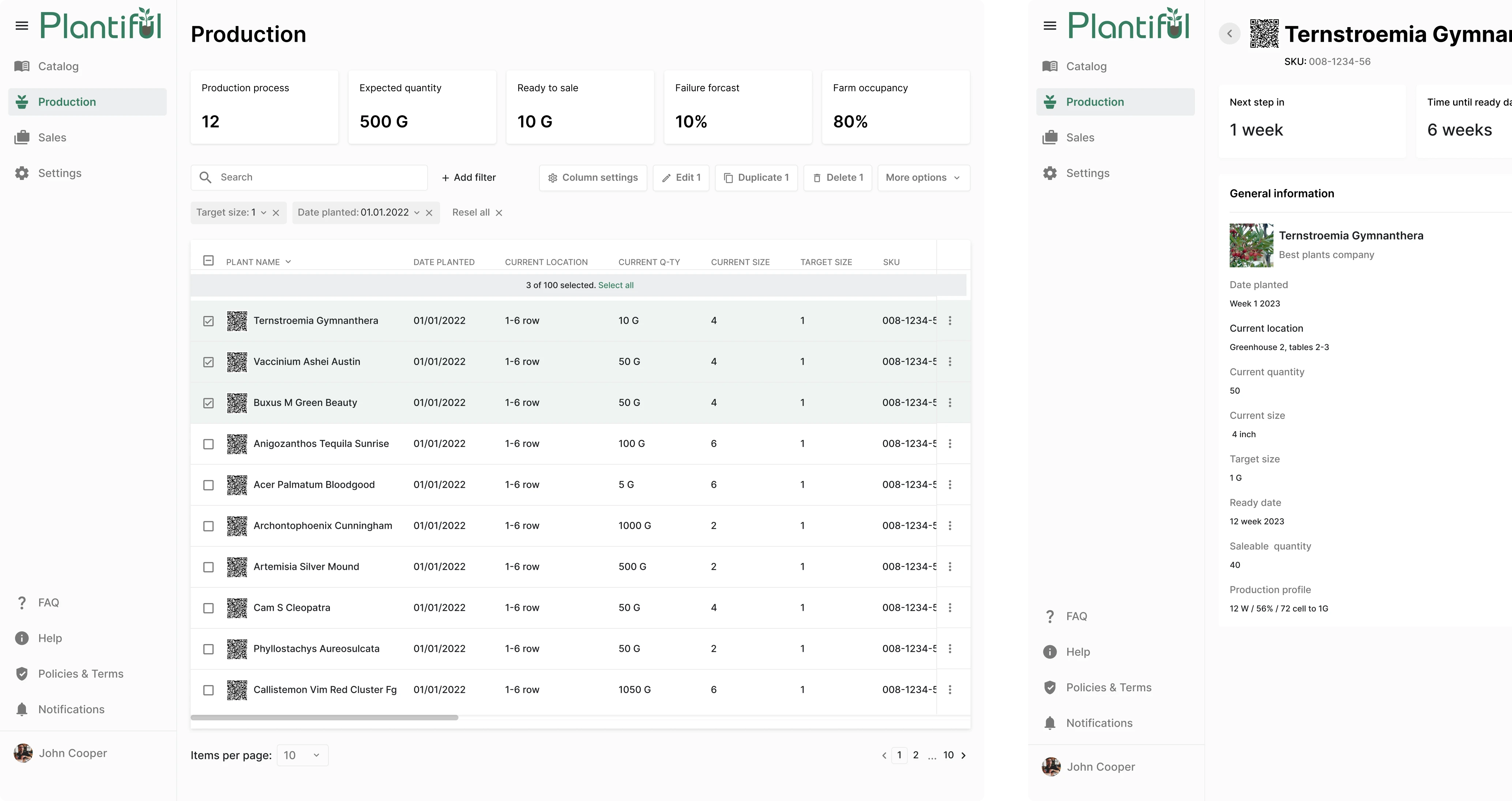The image size is (1512, 801).
Task: Click the horizontal table scrollbar
Action: [324, 717]
